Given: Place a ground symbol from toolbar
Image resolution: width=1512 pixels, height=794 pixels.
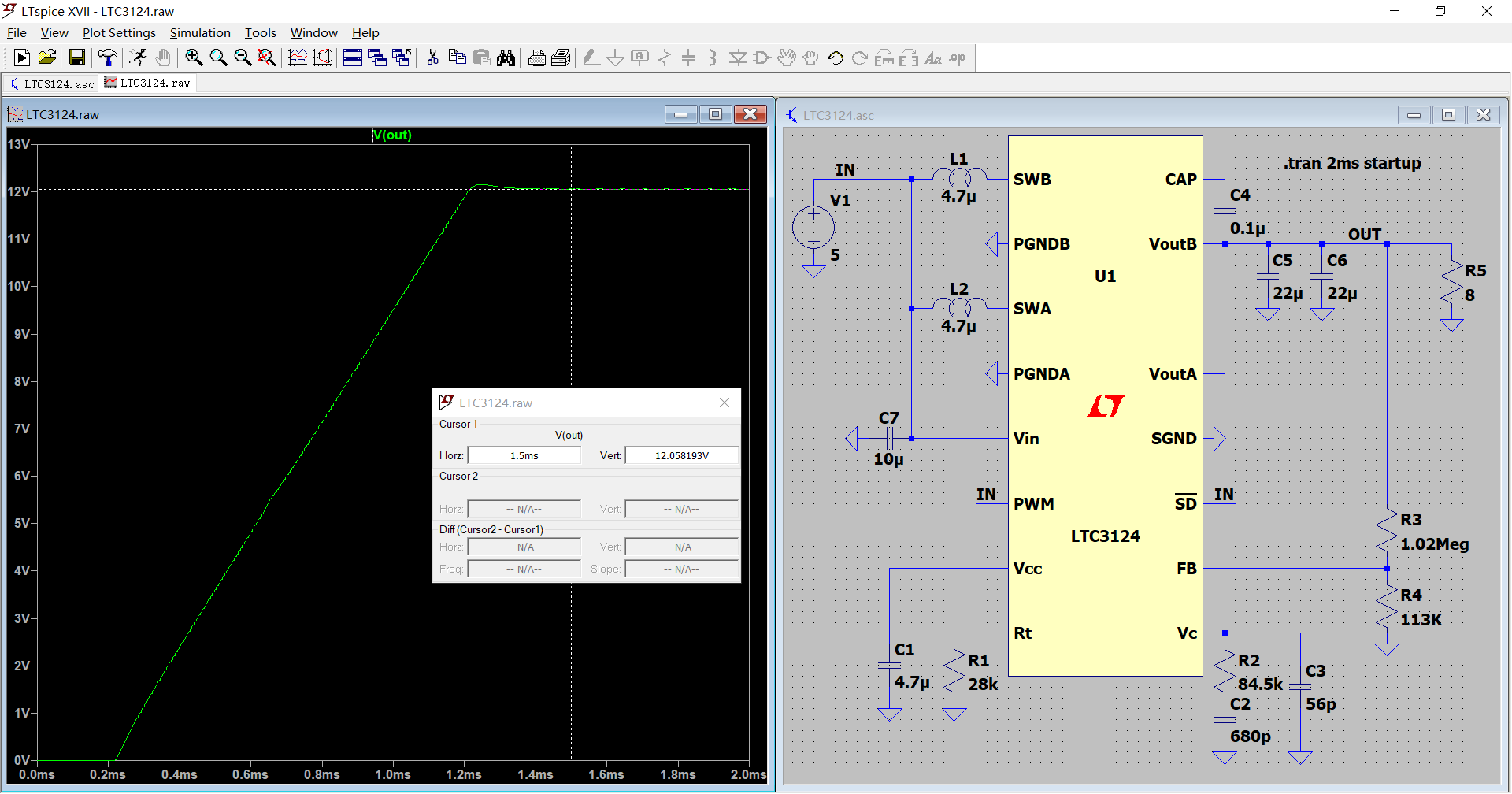Looking at the screenshot, I should click(616, 58).
